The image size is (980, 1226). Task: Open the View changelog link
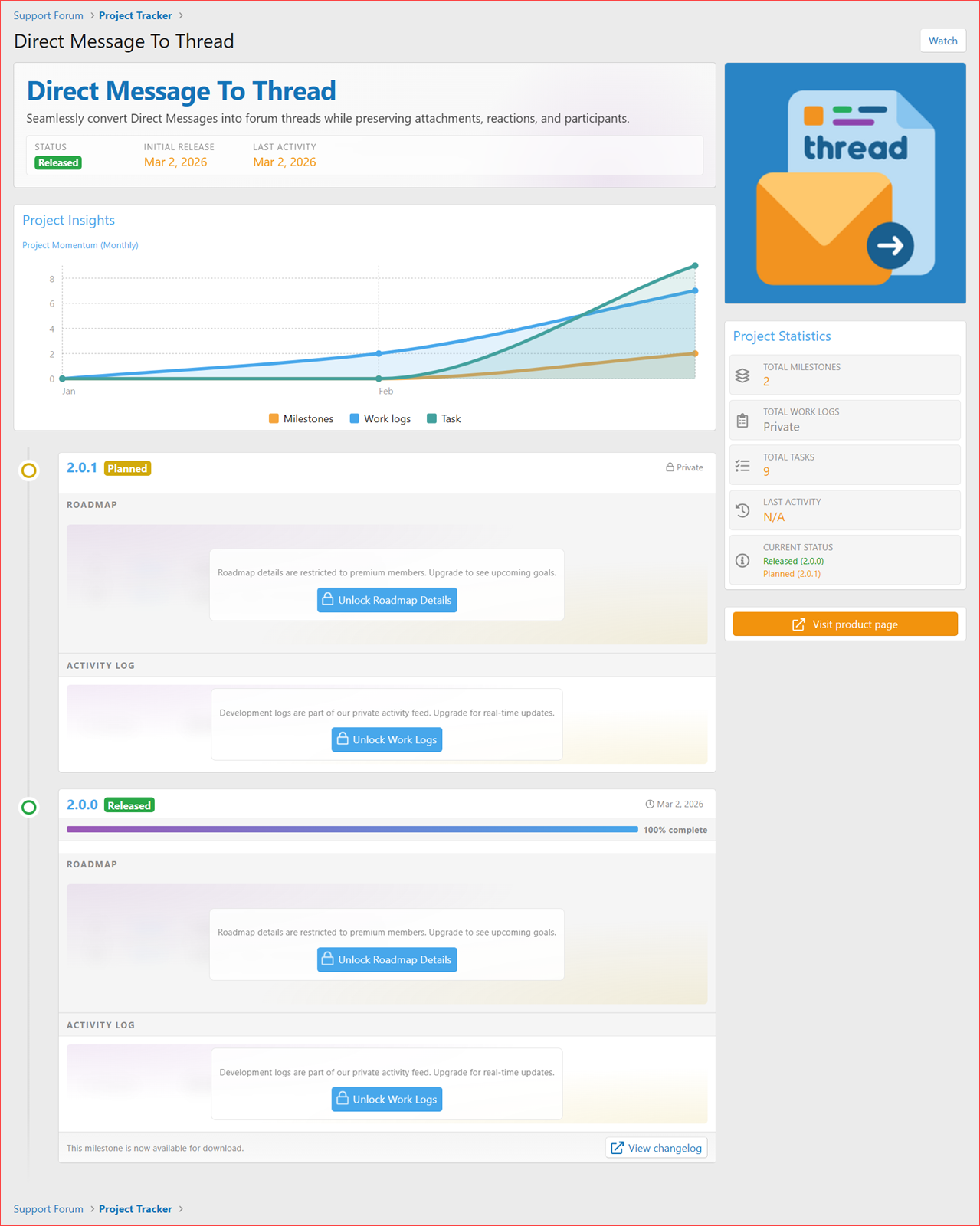pos(657,1148)
